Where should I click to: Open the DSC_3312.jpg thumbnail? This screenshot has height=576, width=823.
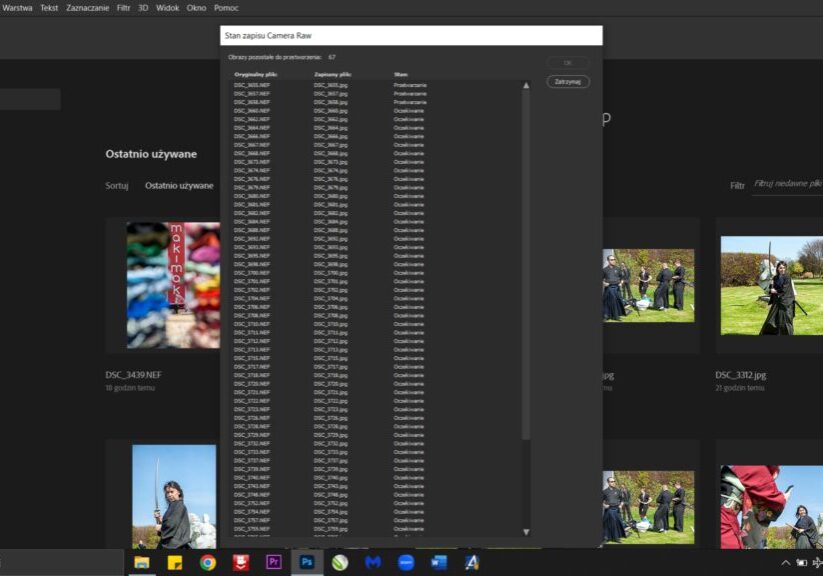click(x=770, y=285)
